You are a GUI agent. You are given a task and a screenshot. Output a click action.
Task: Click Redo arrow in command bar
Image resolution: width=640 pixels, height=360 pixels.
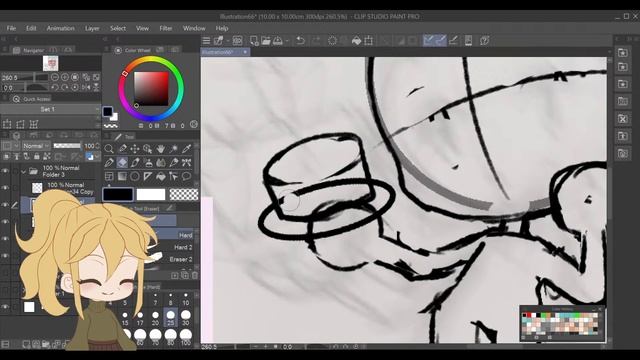tap(316, 40)
